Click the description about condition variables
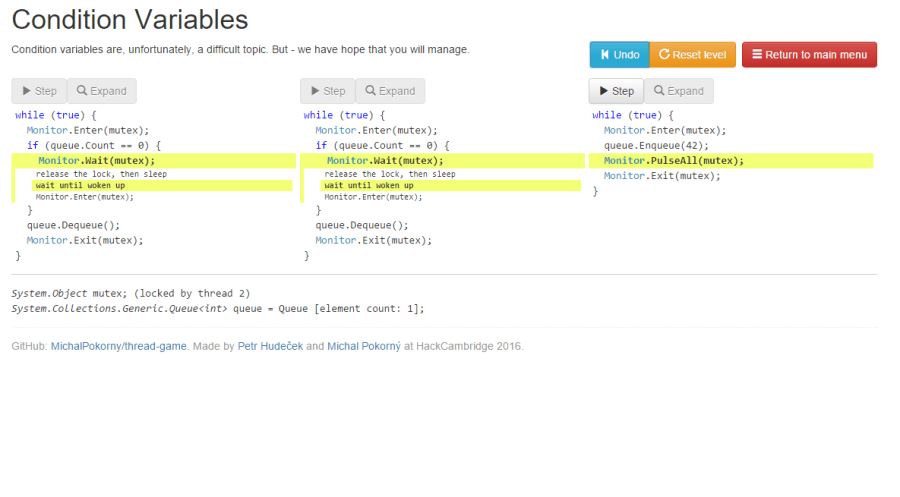This screenshot has height=497, width=900. click(x=240, y=49)
